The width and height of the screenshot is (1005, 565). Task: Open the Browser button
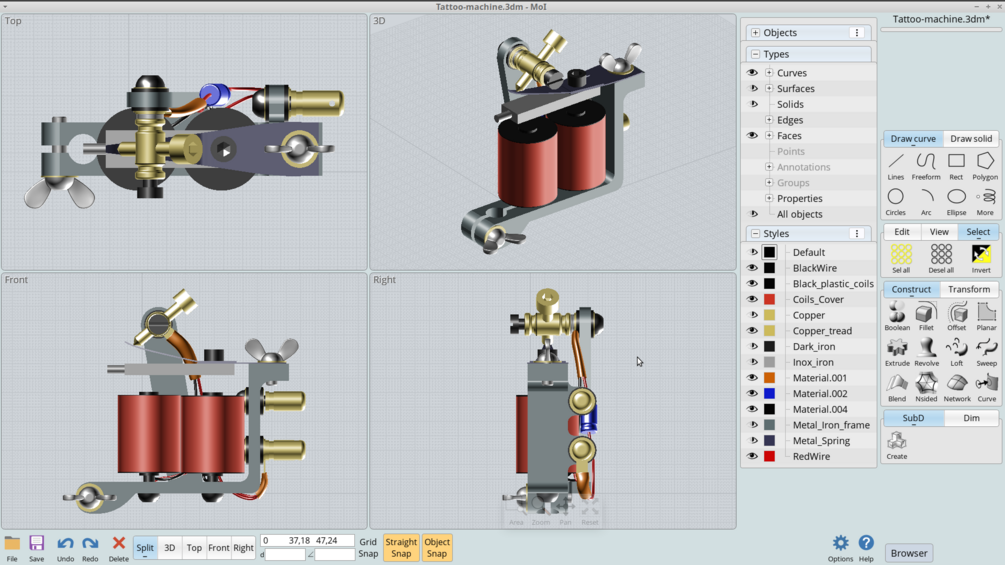(909, 553)
